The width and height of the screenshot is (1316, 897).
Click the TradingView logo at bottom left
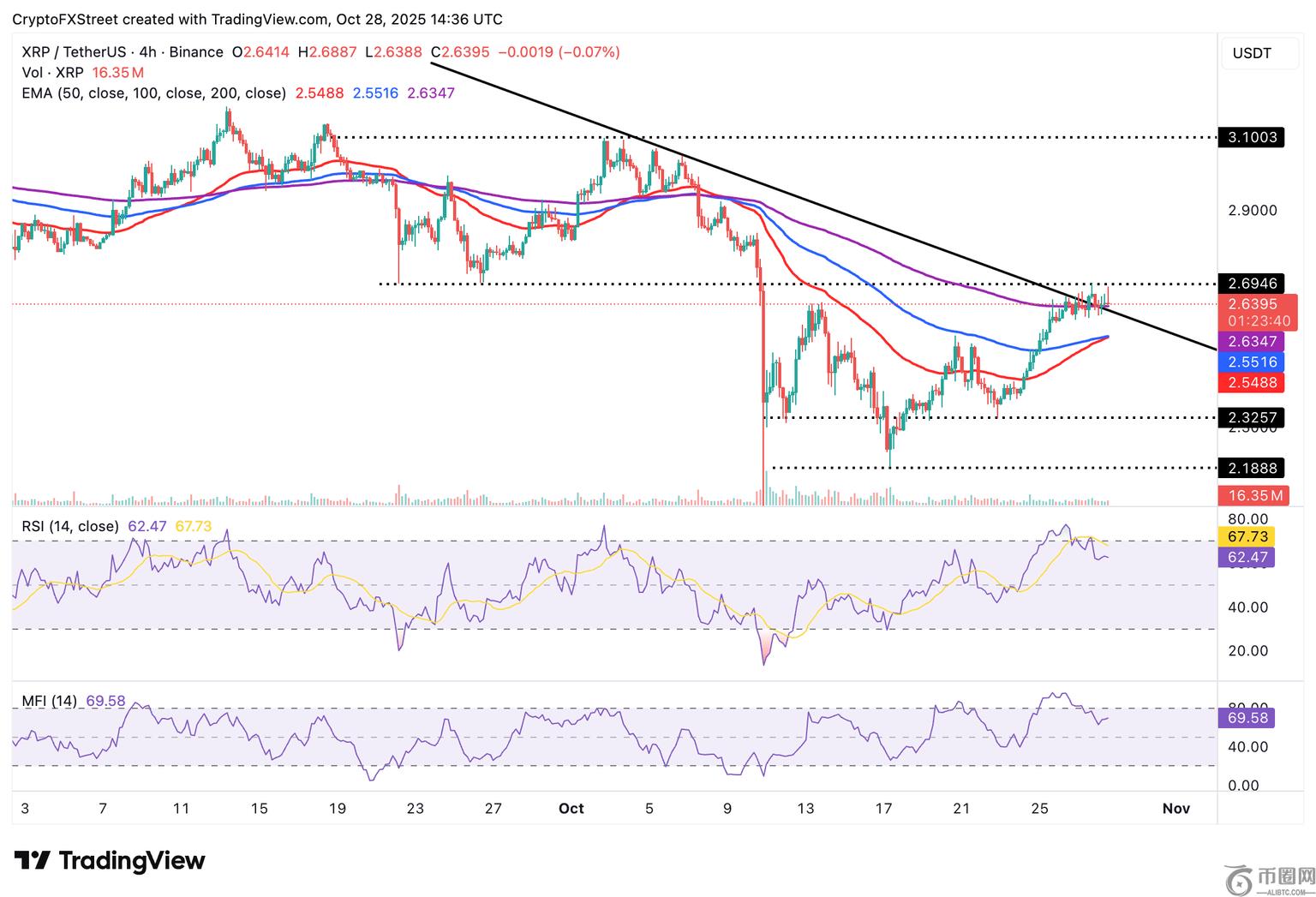[110, 860]
